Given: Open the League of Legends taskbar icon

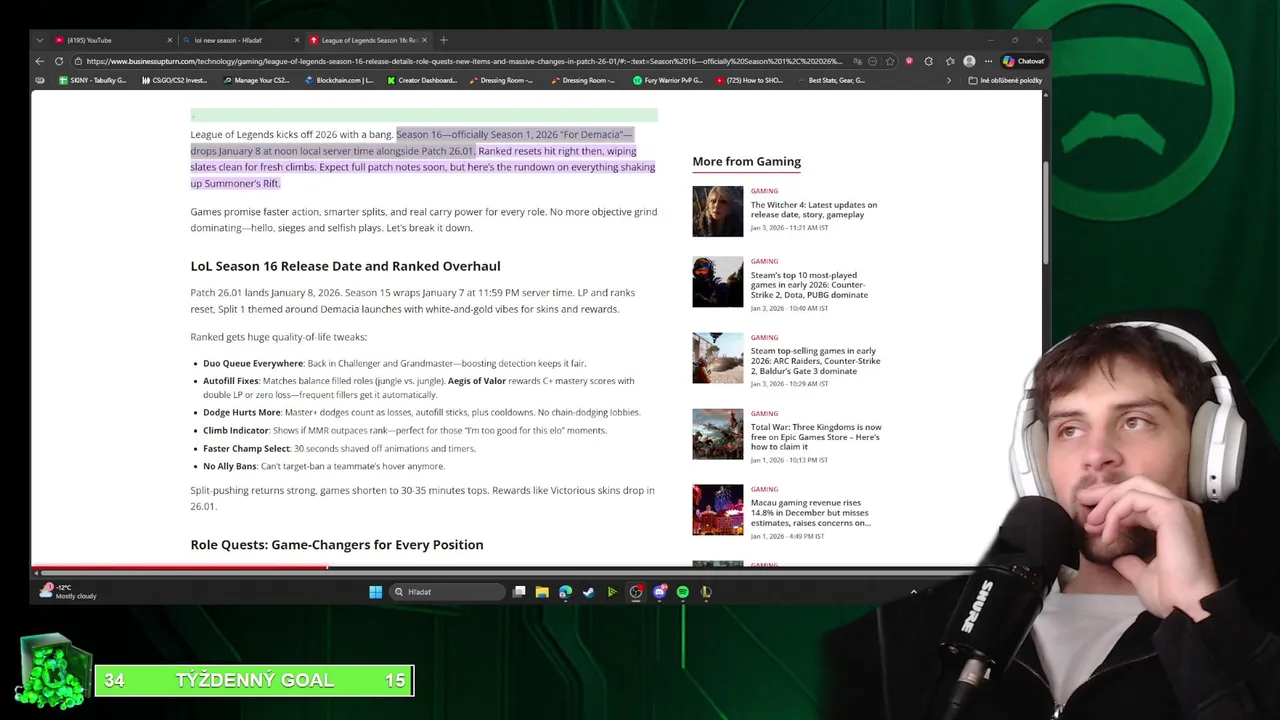Looking at the screenshot, I should (x=706, y=592).
